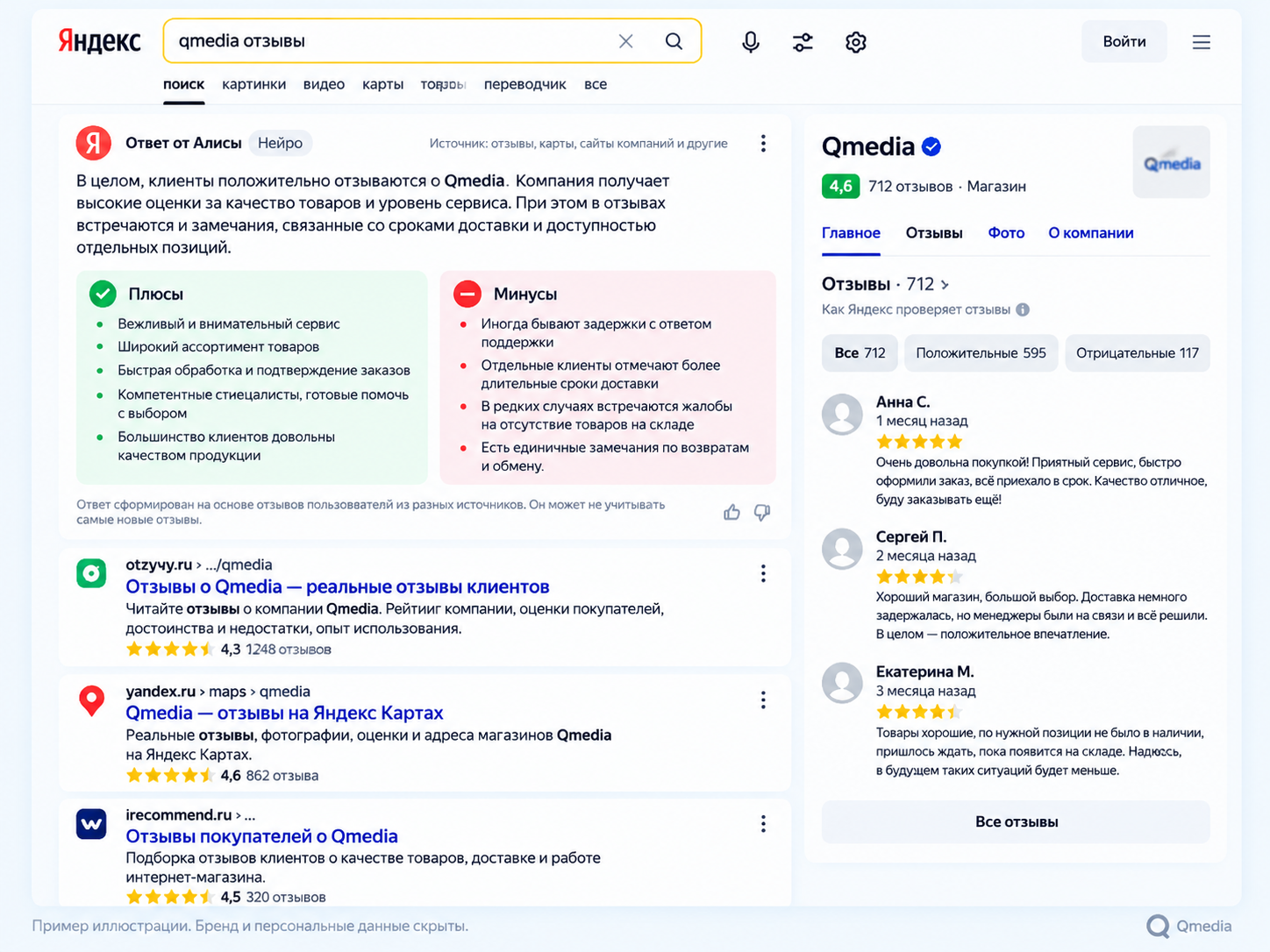Open three-dot menu for yandex.ru maps result
1270x952 pixels.
pos(763,700)
